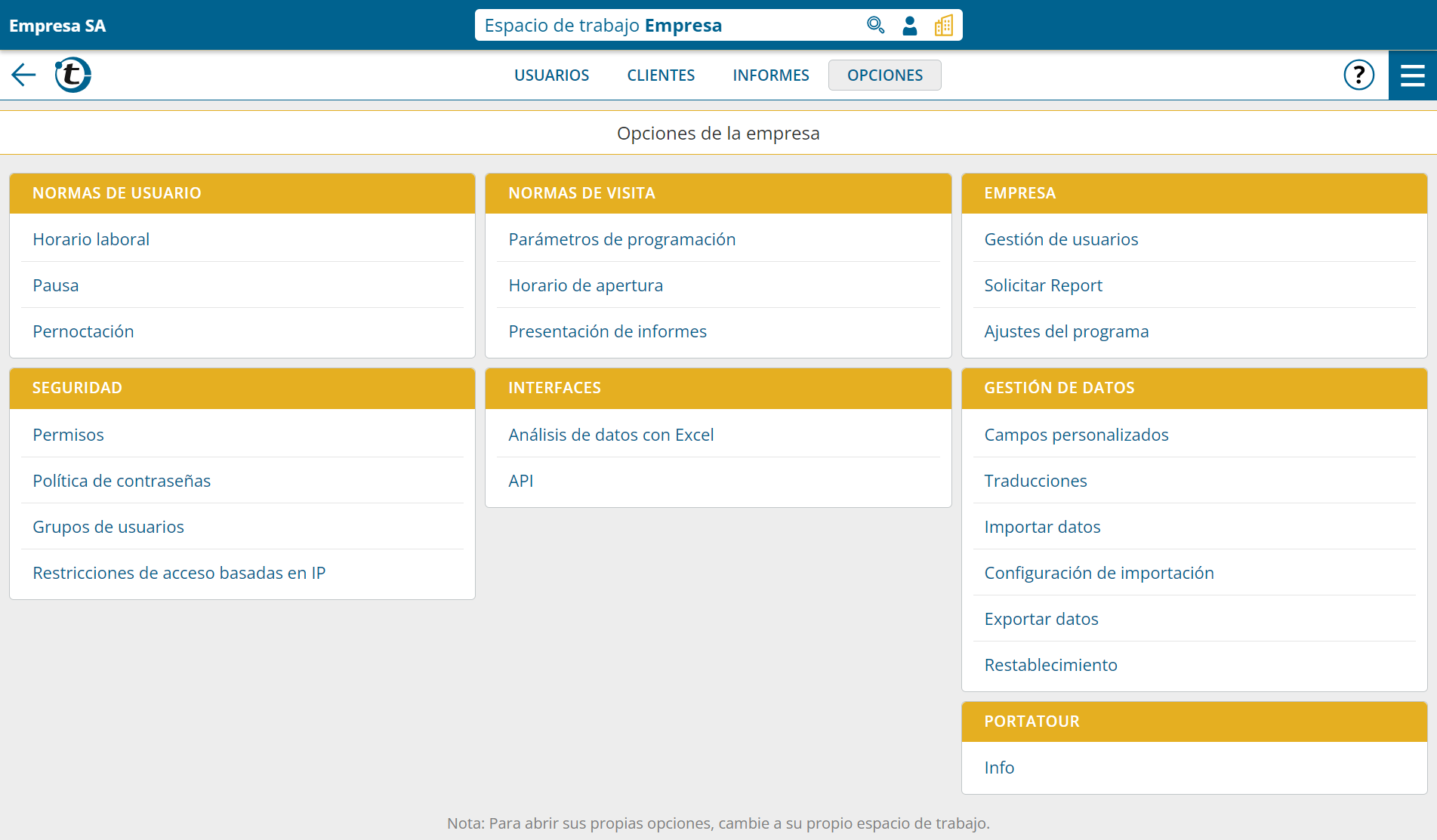Open Restricciones de acceso basadas en IP
The height and width of the screenshot is (840, 1437).
(x=242, y=573)
